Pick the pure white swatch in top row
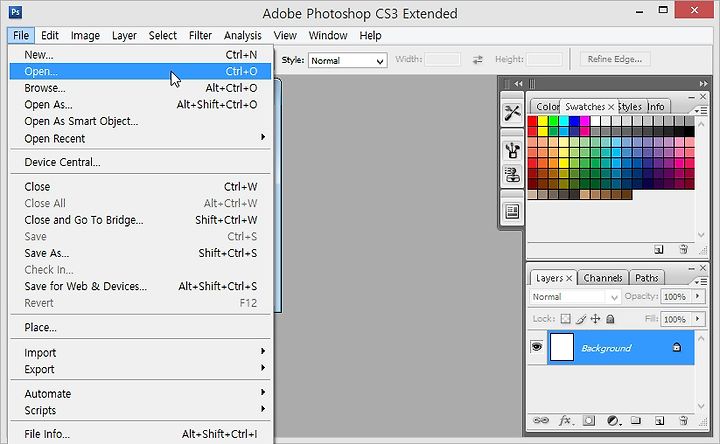This screenshot has width=720, height=444. tap(595, 121)
